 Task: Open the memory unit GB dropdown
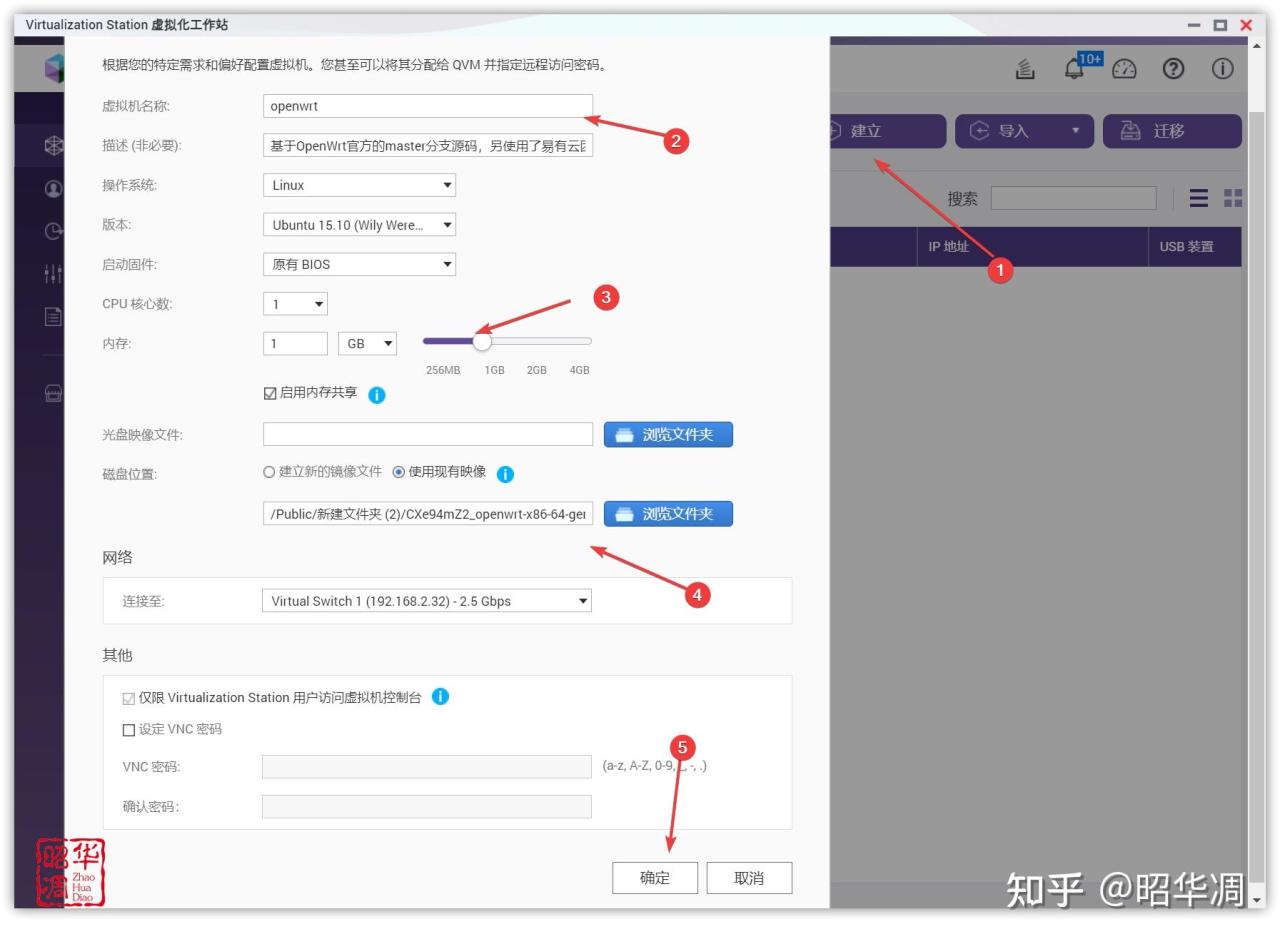coord(368,343)
